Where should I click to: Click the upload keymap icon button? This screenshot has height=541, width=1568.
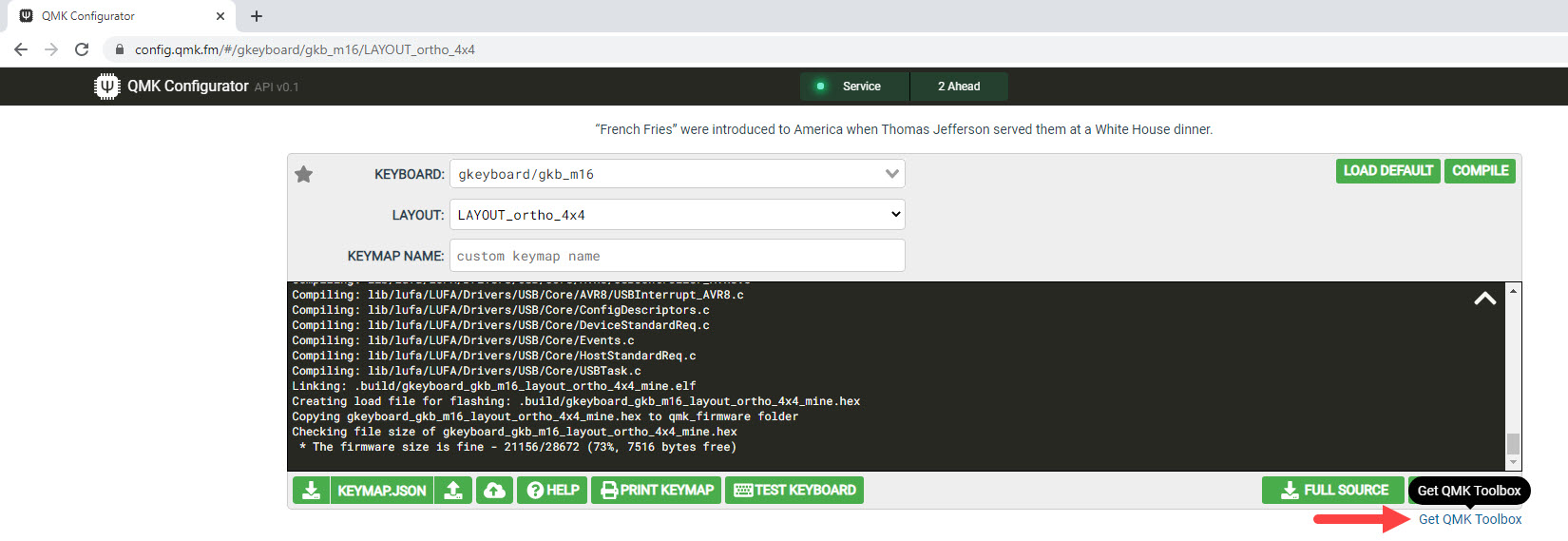(453, 491)
